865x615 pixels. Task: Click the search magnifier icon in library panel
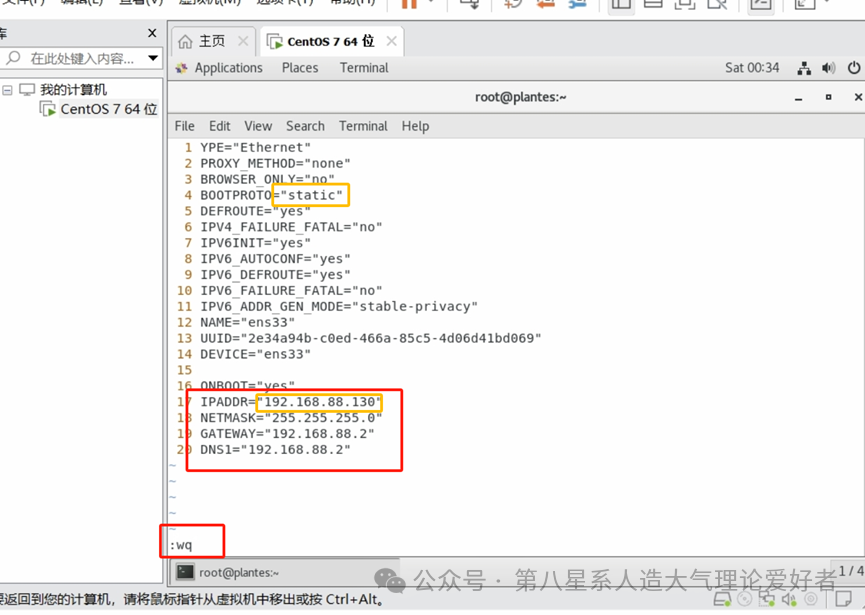point(13,59)
